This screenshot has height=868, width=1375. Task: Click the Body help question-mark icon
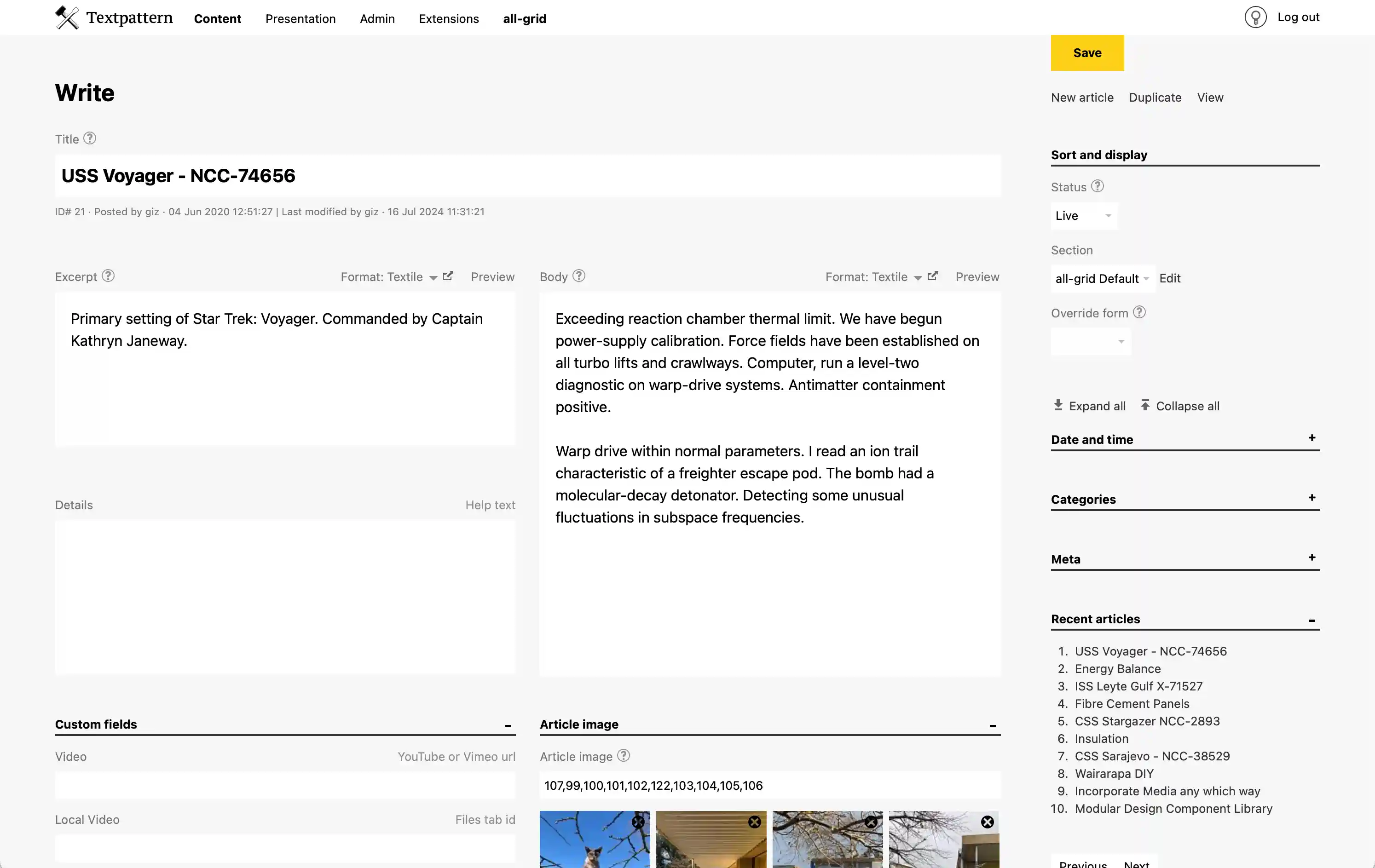tap(578, 276)
